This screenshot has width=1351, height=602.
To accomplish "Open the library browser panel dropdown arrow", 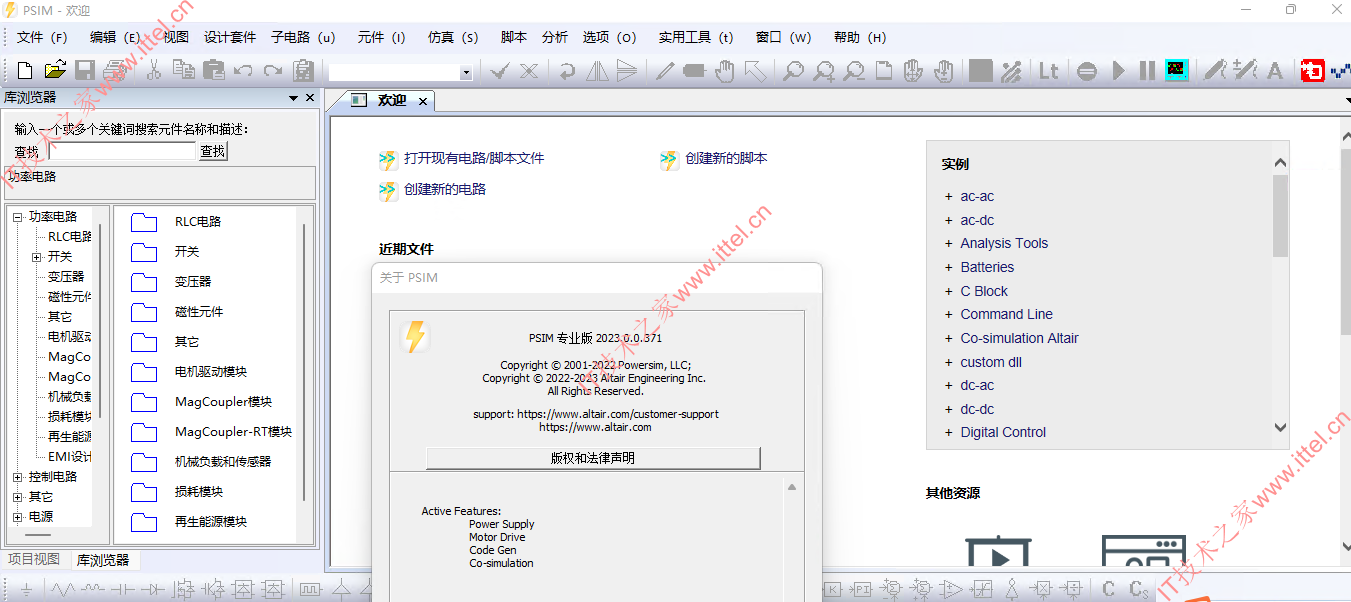I will pos(294,98).
